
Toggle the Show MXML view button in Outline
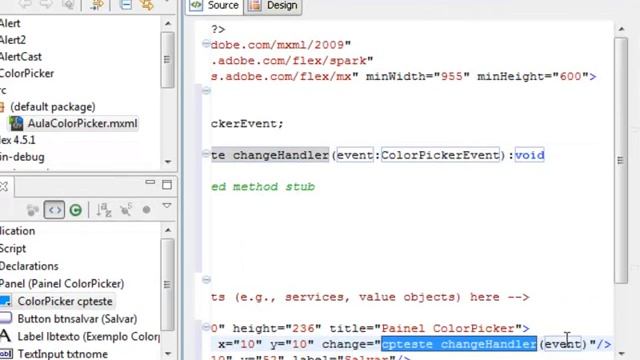tap(54, 210)
